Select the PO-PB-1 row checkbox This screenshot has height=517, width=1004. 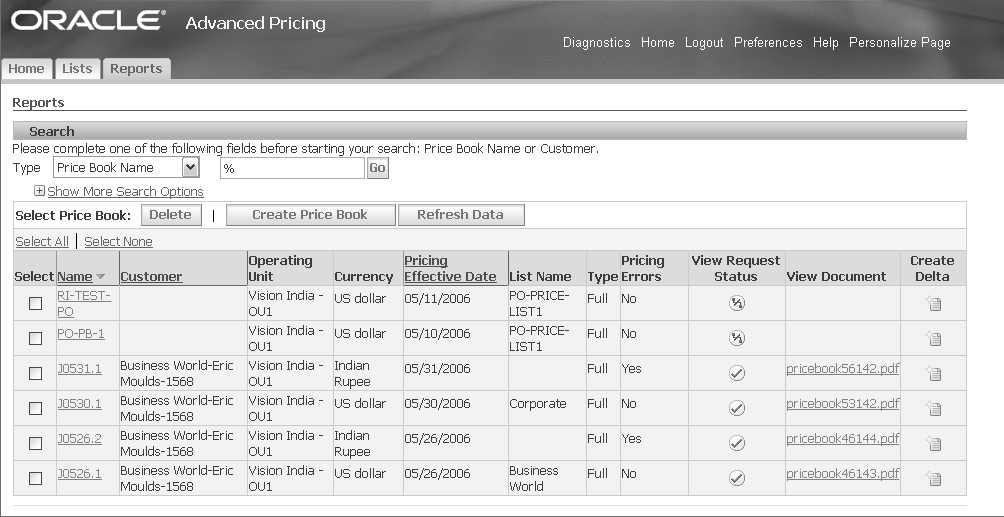(x=35, y=338)
